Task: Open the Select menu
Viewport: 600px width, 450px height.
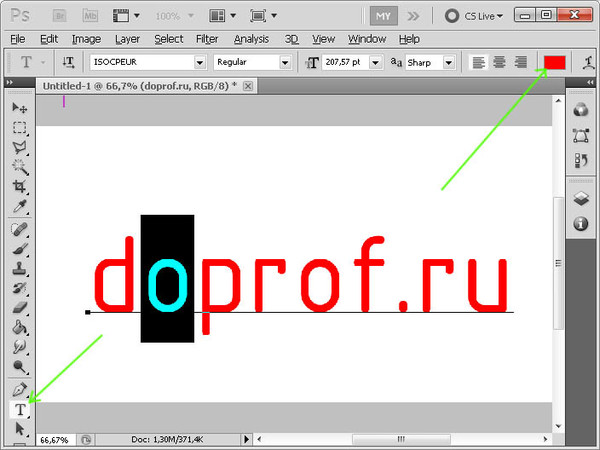Action: point(169,39)
